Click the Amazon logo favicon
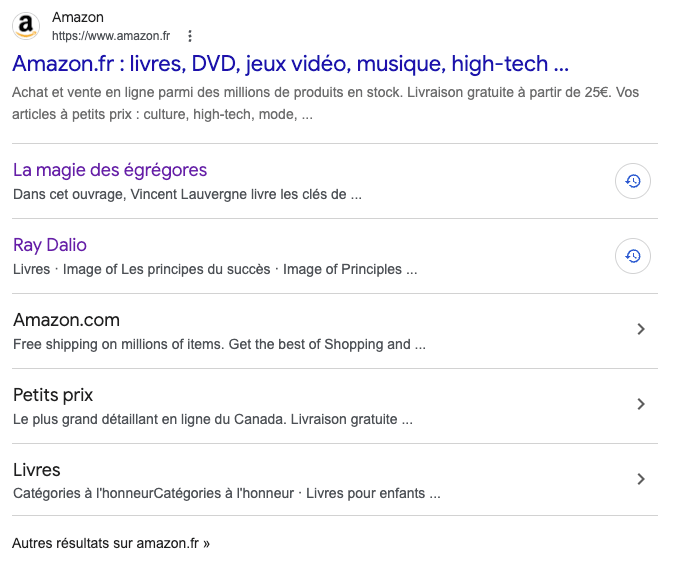This screenshot has height=567, width=679. pyautogui.click(x=26, y=26)
